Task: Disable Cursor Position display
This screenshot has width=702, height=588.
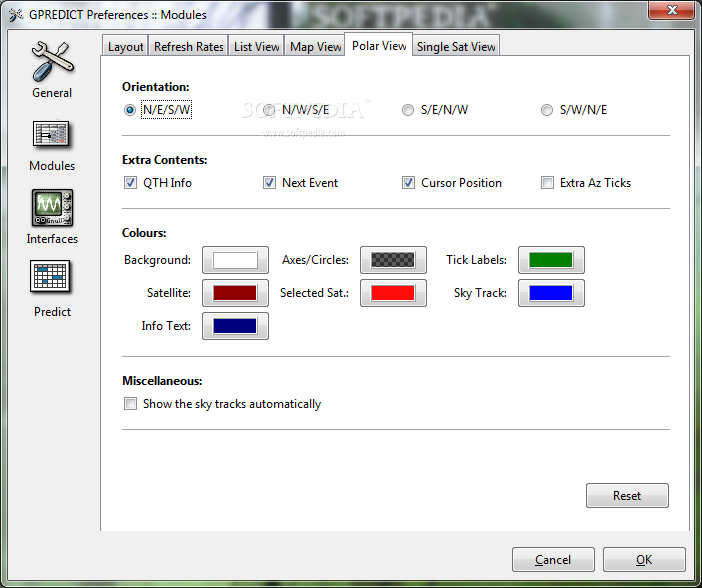Action: coord(408,183)
